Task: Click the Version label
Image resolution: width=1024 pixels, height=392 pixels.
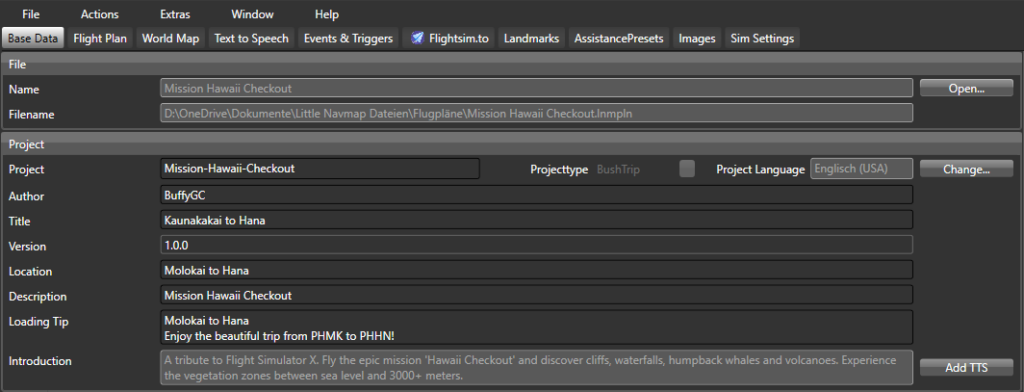Action: pyautogui.click(x=27, y=246)
